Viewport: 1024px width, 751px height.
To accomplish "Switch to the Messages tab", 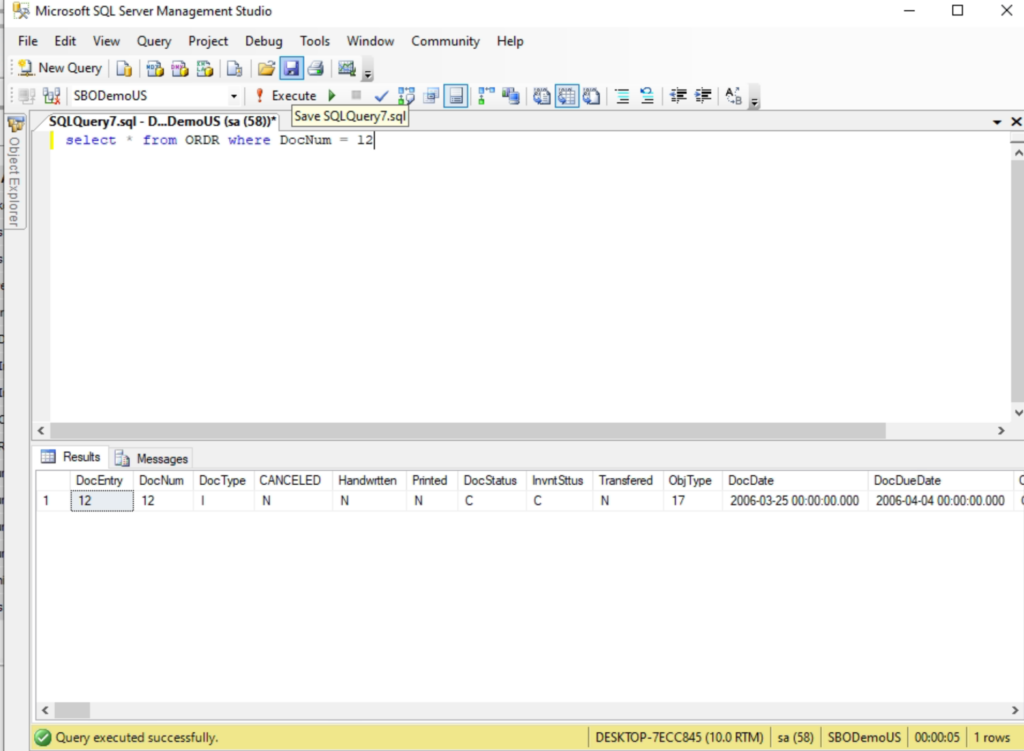I will coord(152,458).
